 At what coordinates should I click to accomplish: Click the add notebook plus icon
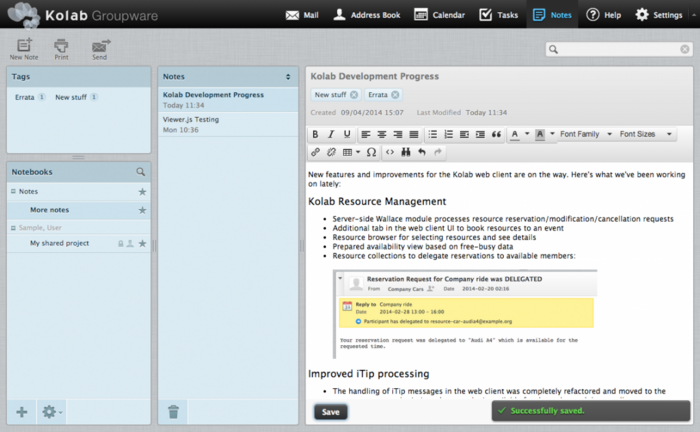22,411
